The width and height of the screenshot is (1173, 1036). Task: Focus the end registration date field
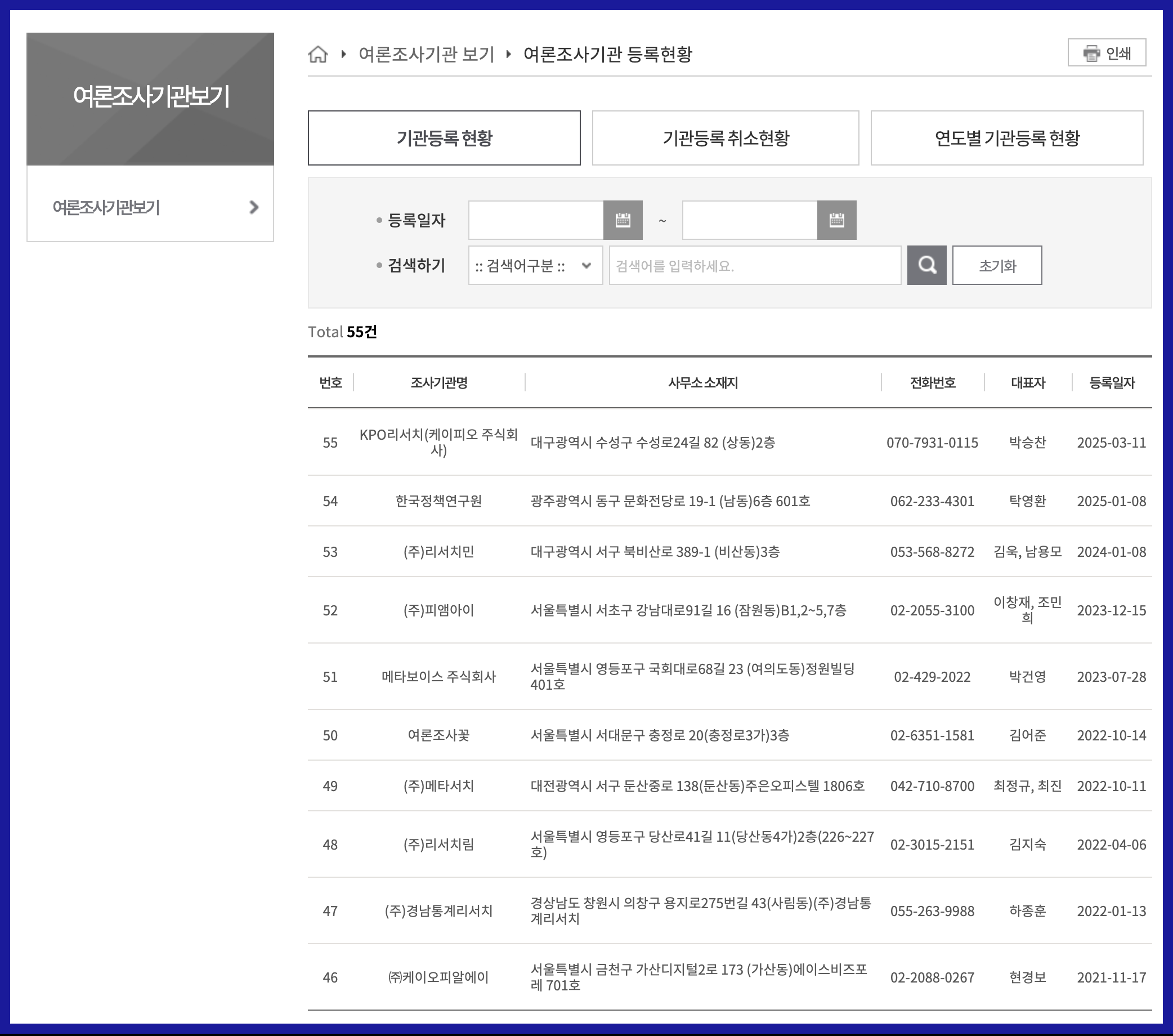click(x=749, y=220)
